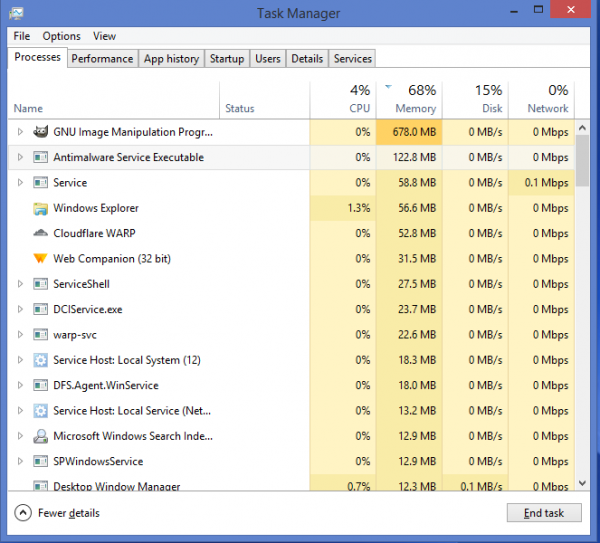600x543 pixels.
Task: Click the Service Host: Local System gear icon
Action: coord(40,360)
